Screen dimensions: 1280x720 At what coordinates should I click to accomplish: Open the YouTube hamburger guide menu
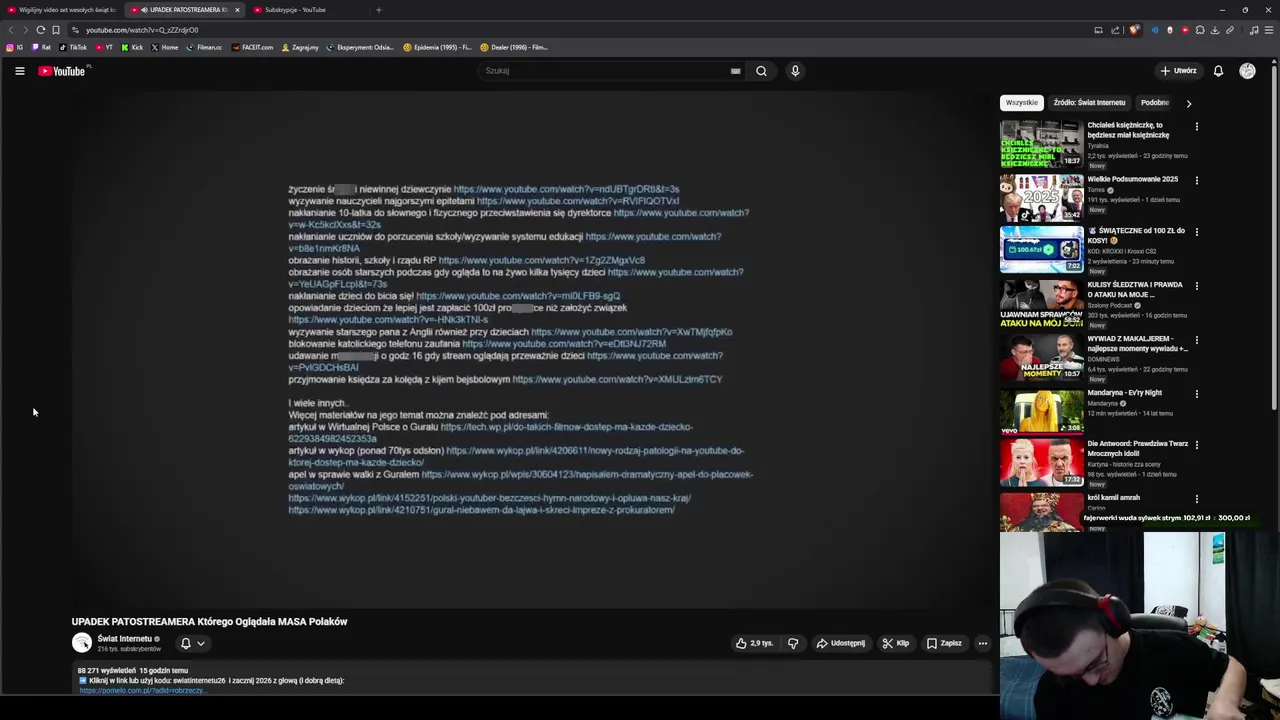click(19, 71)
